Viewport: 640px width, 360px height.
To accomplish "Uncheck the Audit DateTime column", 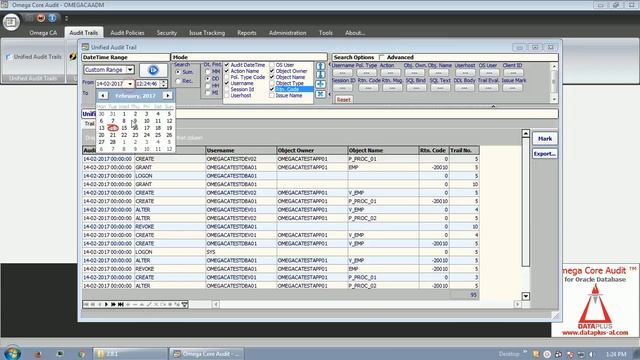I will point(227,65).
